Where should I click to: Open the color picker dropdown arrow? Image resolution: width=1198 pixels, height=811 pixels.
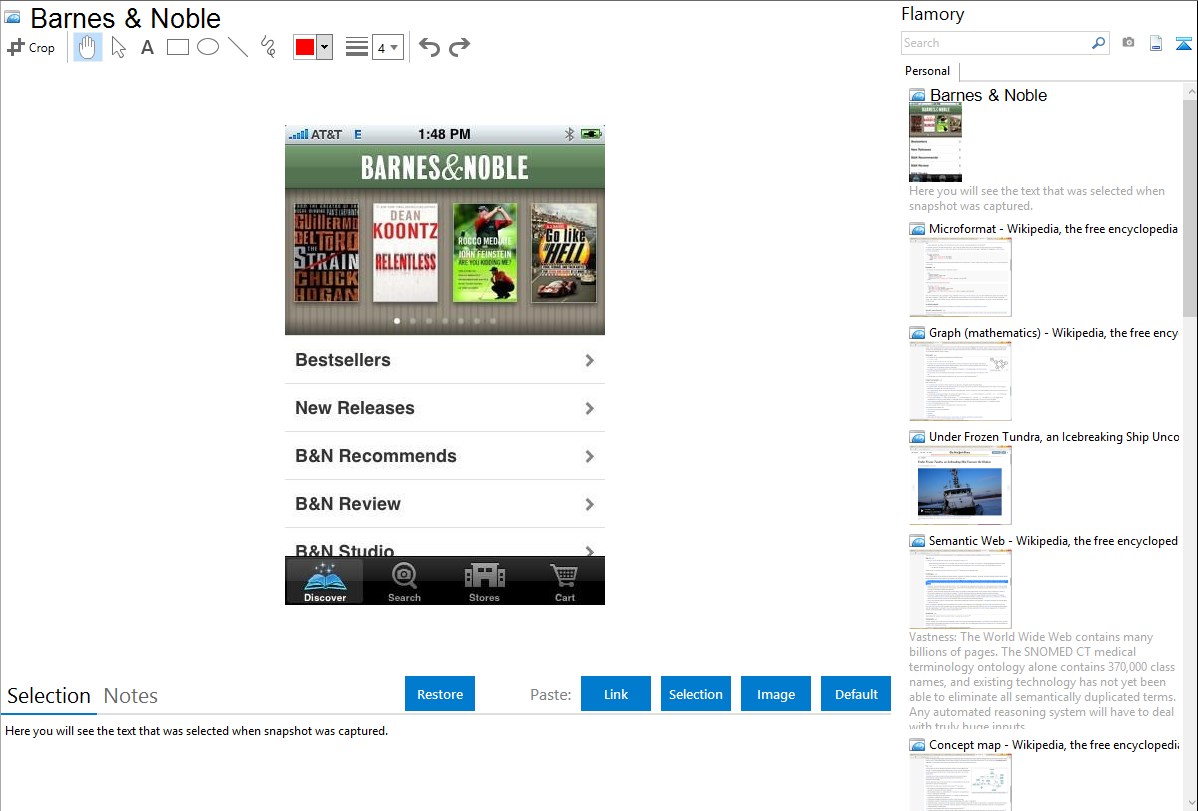point(325,47)
